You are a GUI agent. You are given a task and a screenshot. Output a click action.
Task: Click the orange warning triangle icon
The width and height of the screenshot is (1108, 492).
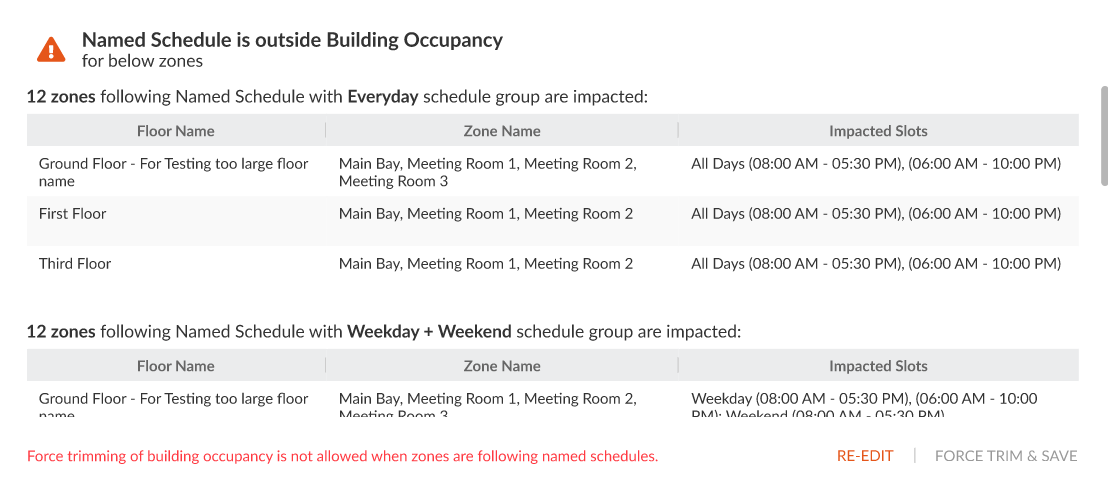click(52, 49)
